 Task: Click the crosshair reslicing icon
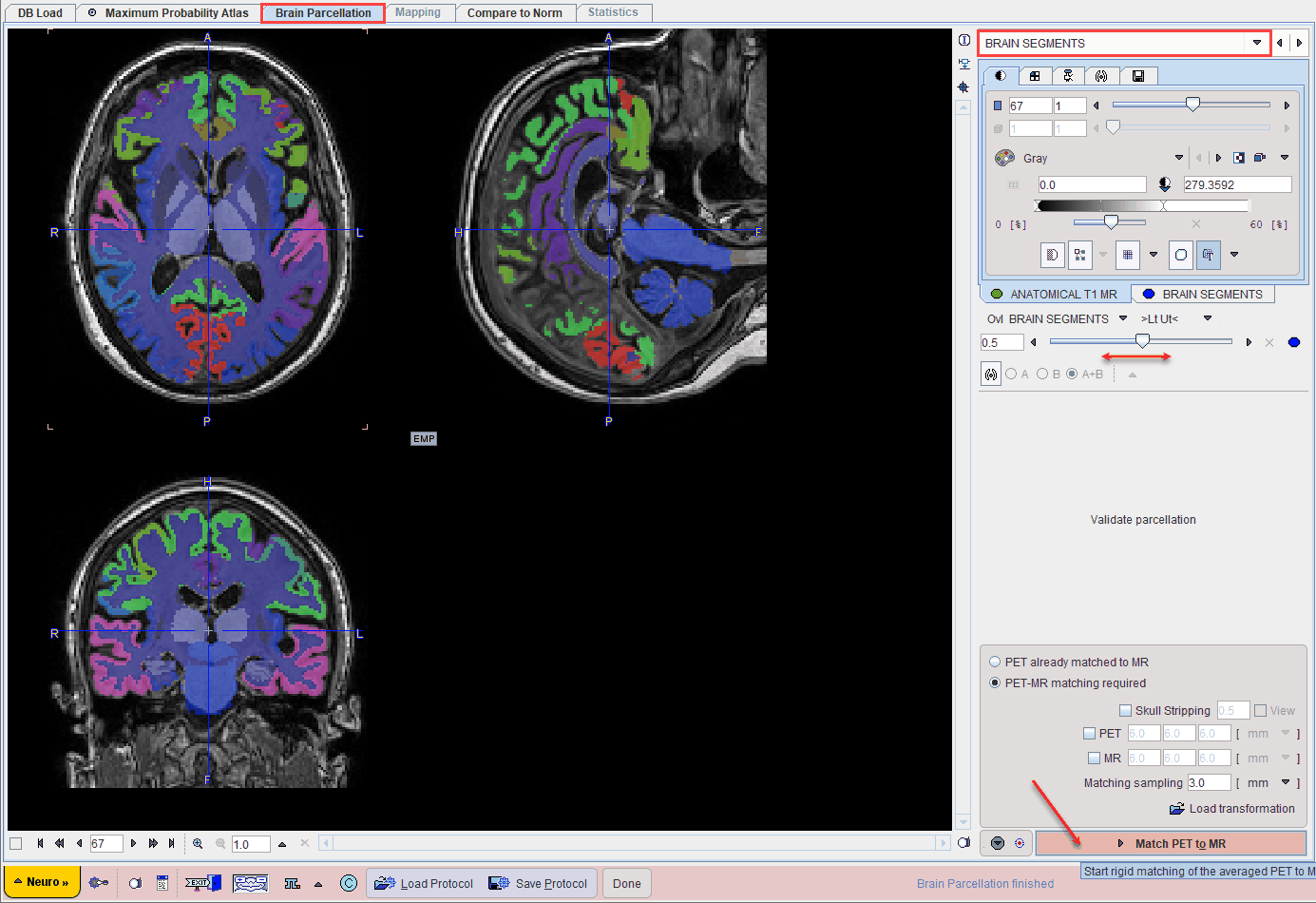(x=964, y=86)
